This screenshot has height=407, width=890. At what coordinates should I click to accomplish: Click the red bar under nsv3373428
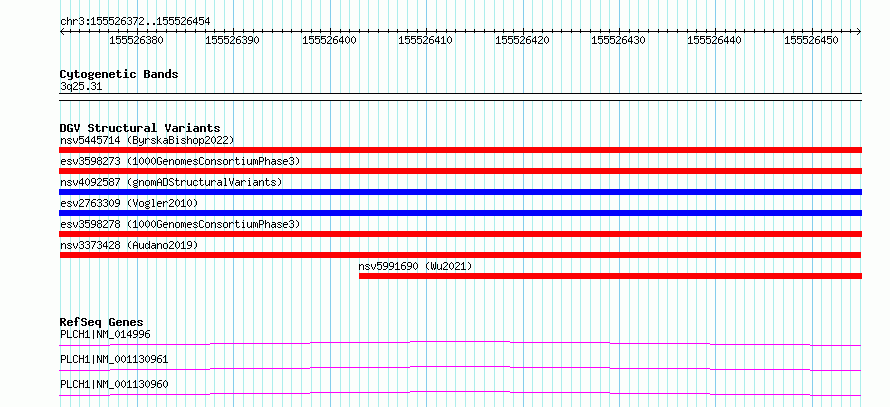tap(460, 255)
